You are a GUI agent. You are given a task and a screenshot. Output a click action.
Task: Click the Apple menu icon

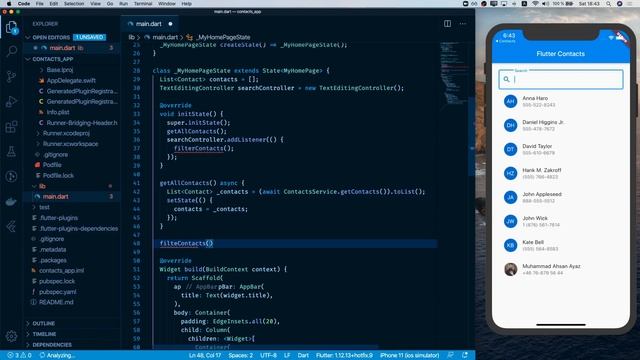(9, 4)
